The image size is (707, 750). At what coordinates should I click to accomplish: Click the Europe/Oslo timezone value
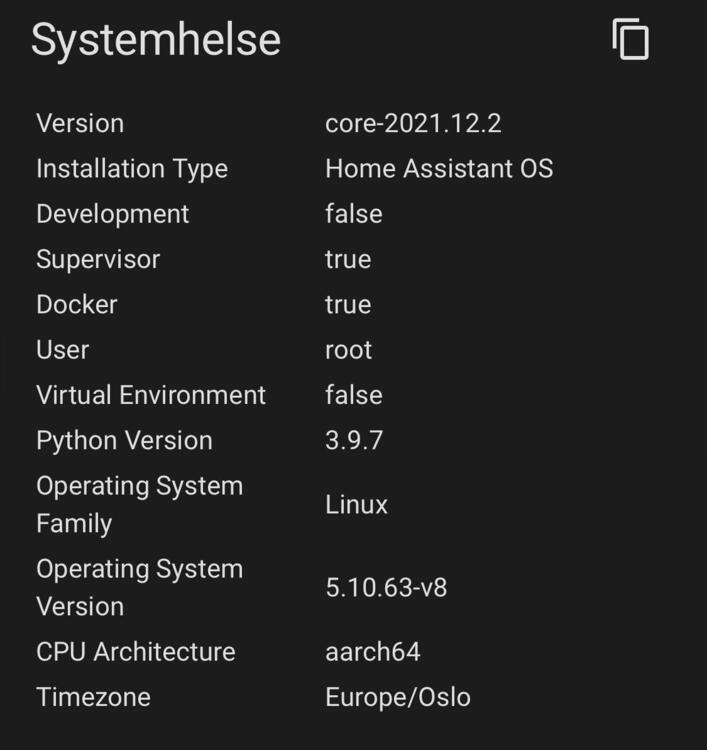[x=397, y=697]
